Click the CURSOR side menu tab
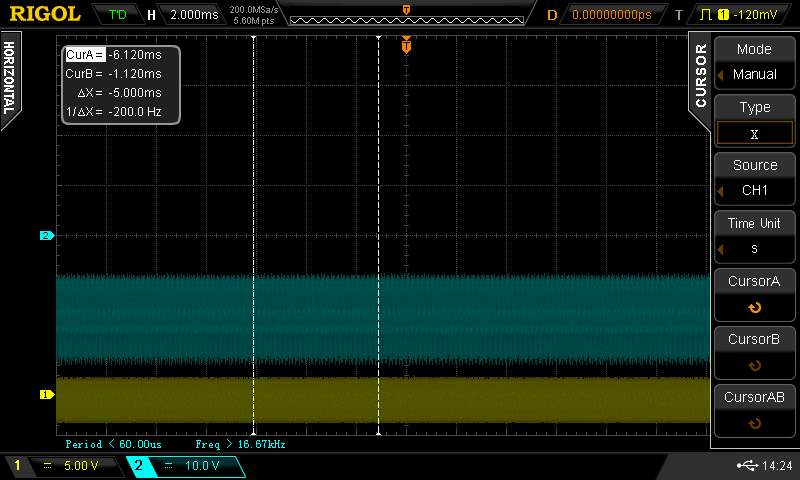 coord(700,75)
